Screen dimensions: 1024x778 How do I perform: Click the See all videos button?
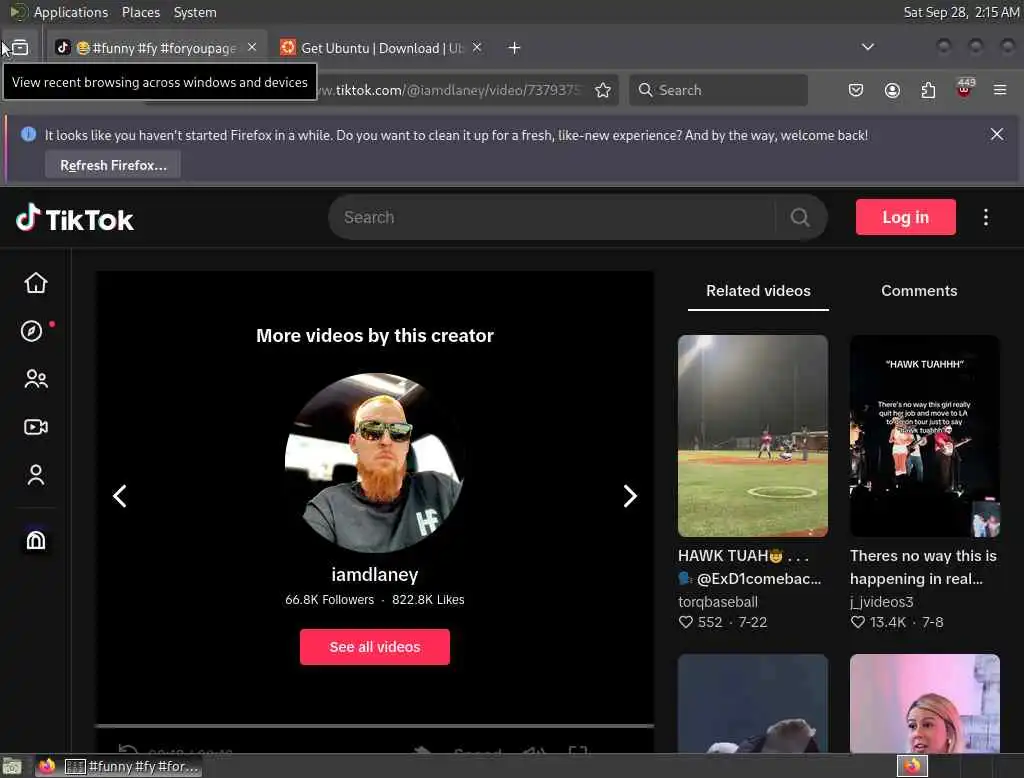375,647
